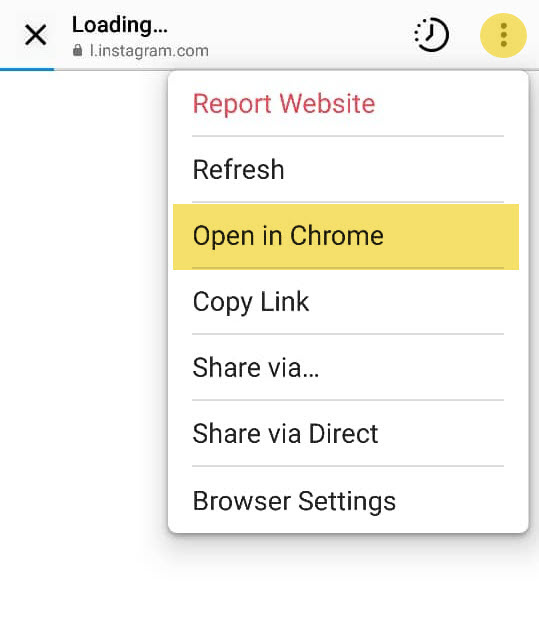Click the blue page loading progress bar
Screen dimensions: 539x624
tap(27, 69)
